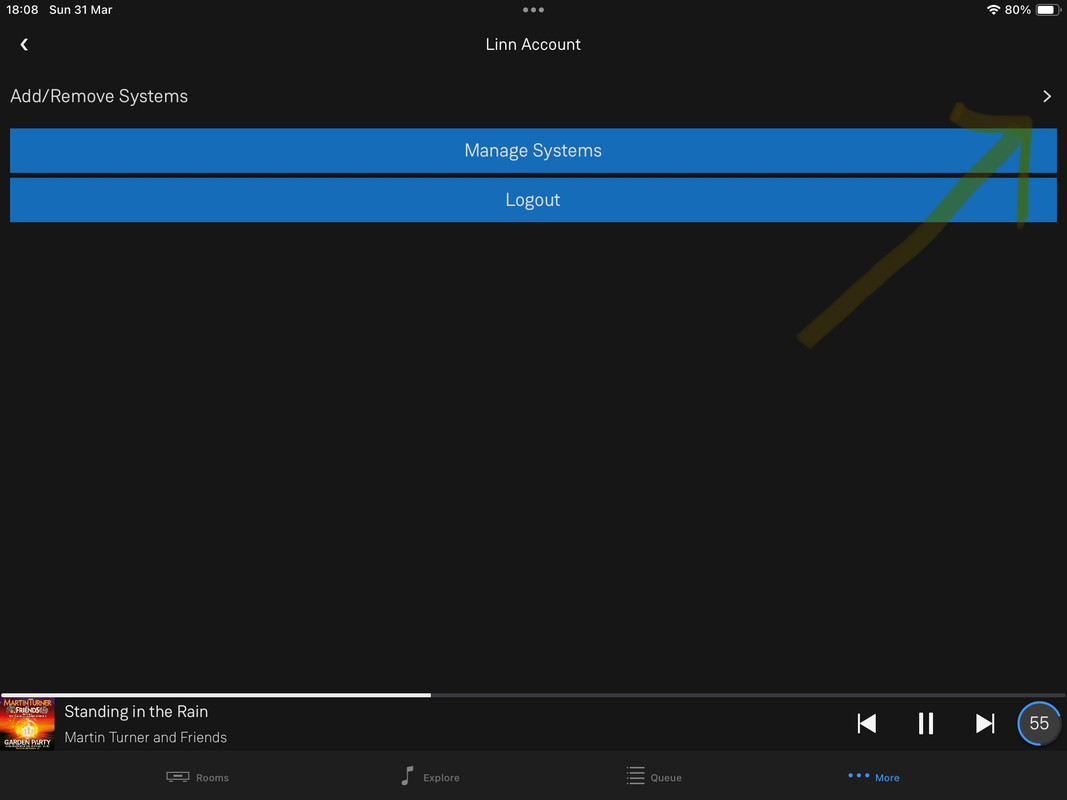This screenshot has height=800, width=1067.
Task: Tap the Manage Systems button
Action: coord(533,150)
